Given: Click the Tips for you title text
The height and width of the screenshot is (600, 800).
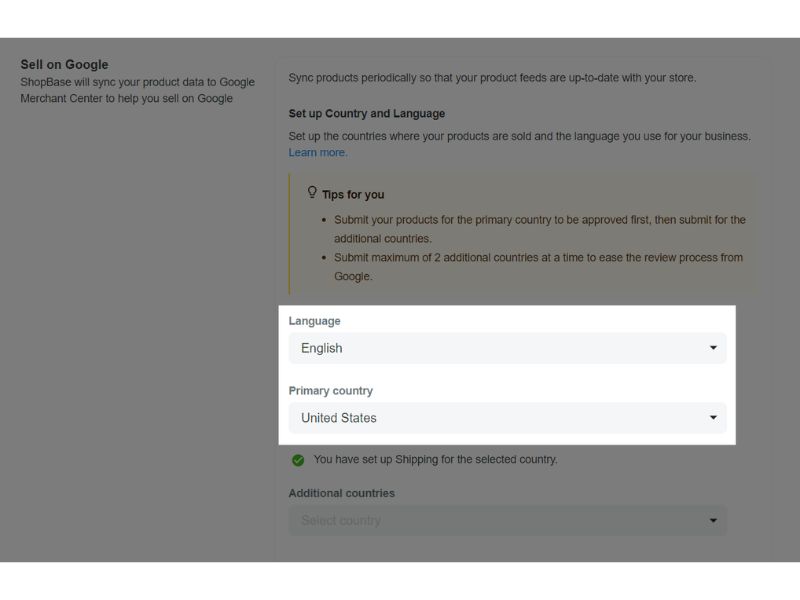Looking at the screenshot, I should (353, 194).
